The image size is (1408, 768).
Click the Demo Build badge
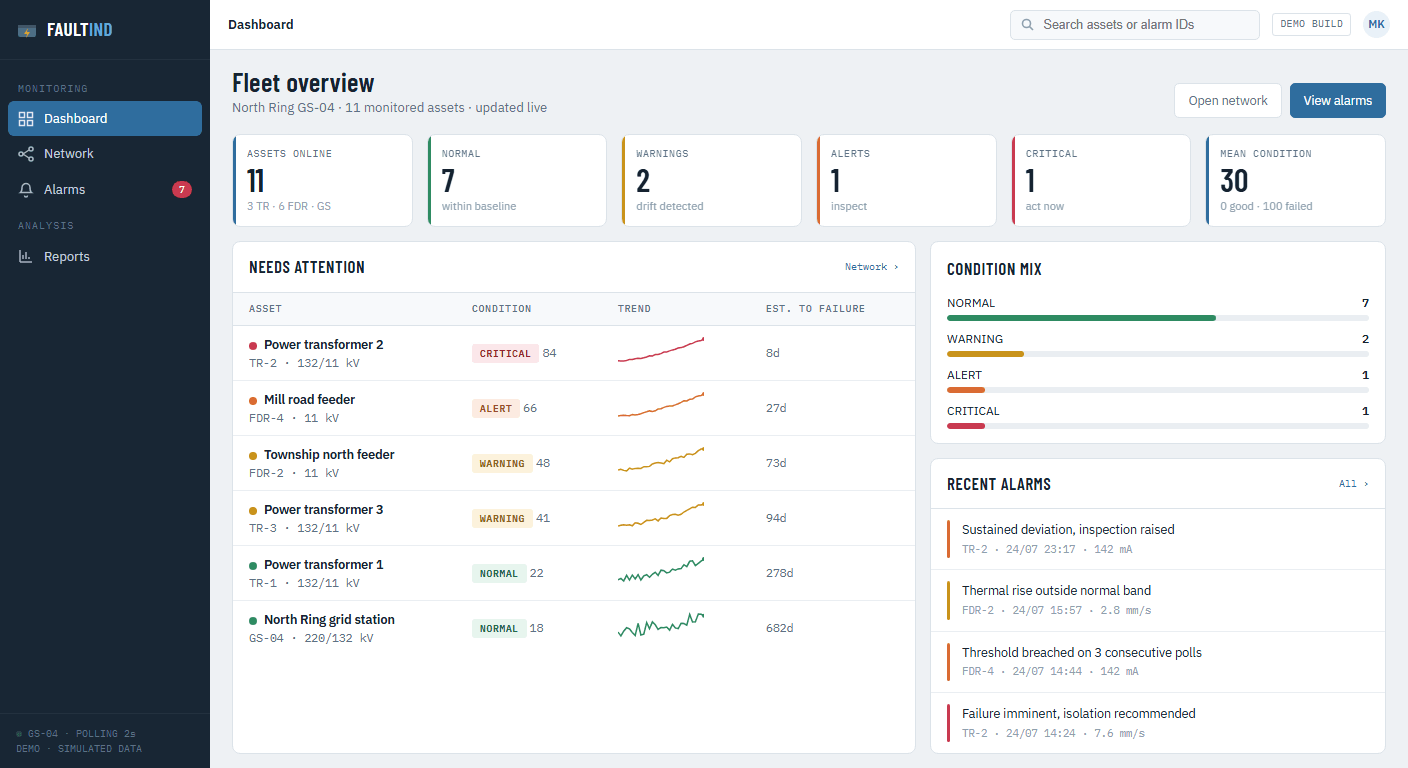click(1312, 24)
